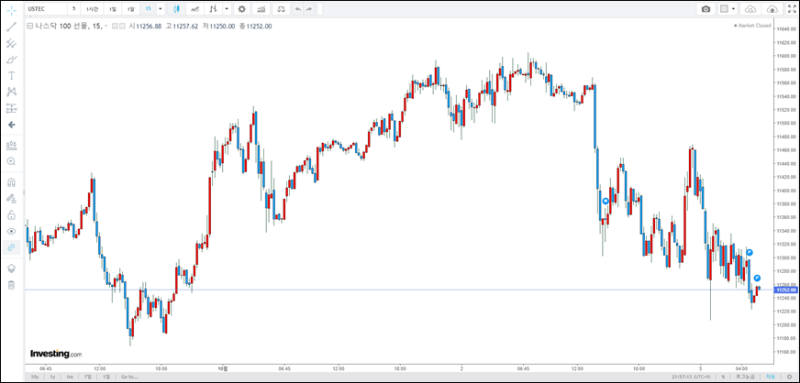
Task: Collapse the left drawing toolbar arrow
Action: (24, 193)
